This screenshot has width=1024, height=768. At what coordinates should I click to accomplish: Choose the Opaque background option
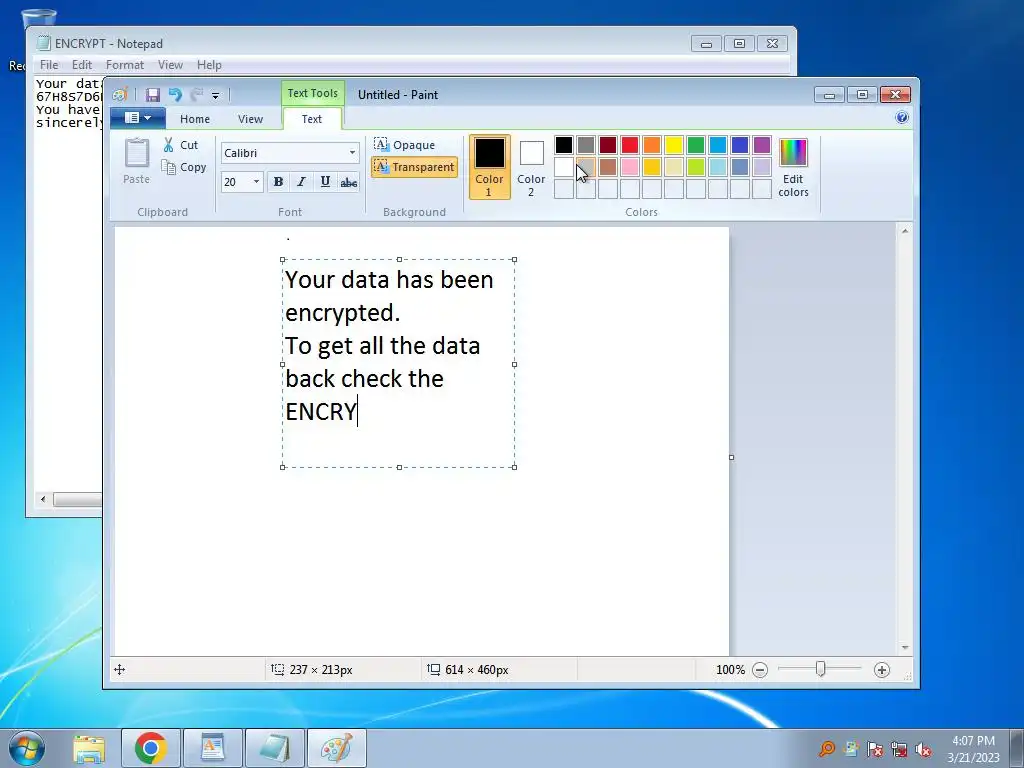pyautogui.click(x=405, y=144)
